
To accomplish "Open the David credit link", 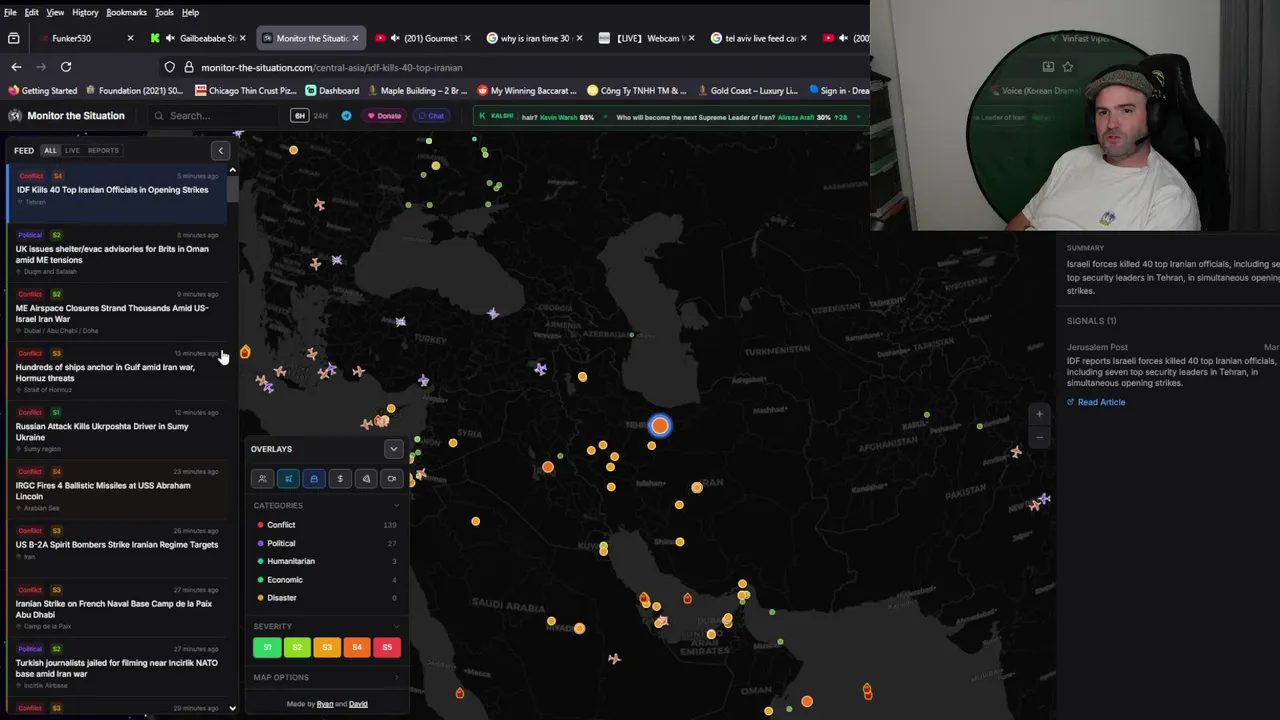I will 358,704.
